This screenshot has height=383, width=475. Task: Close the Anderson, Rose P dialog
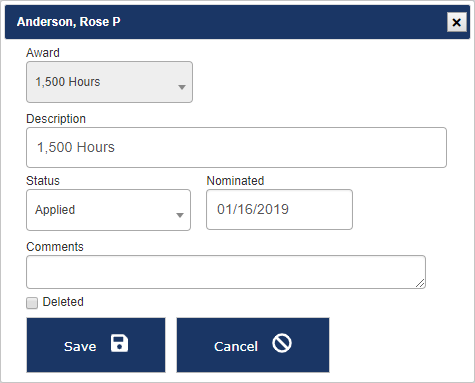(x=457, y=22)
